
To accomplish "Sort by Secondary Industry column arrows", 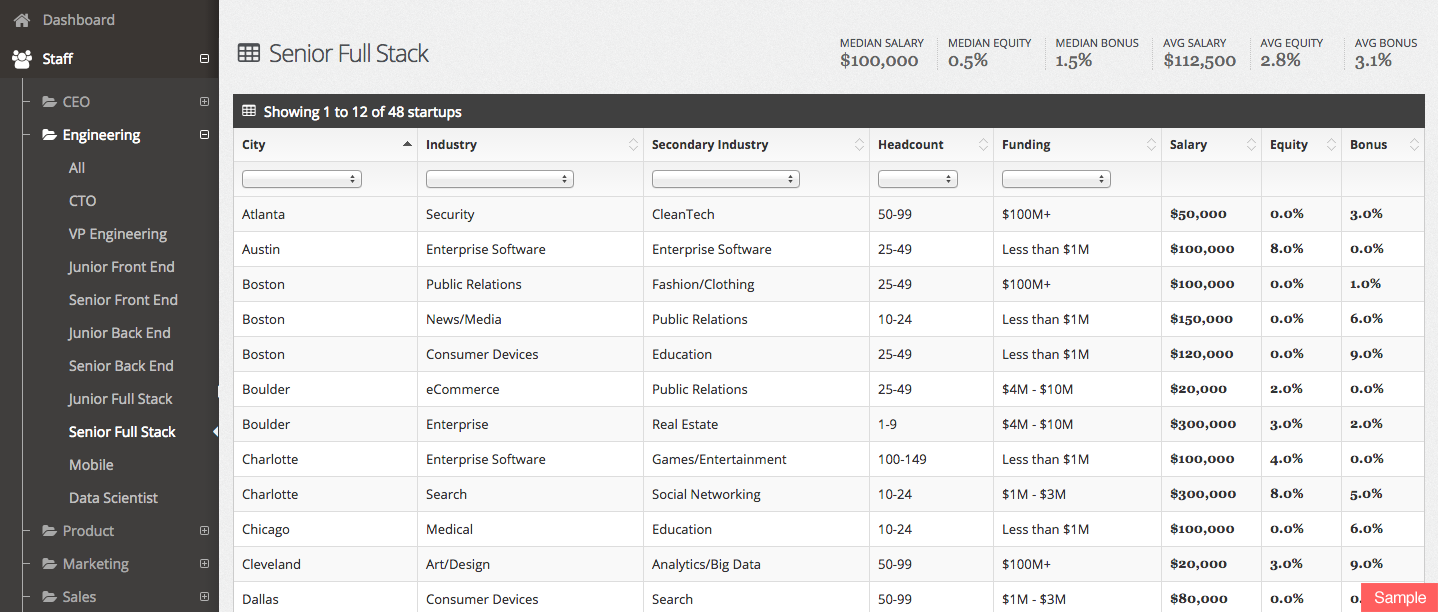I will click(x=859, y=145).
